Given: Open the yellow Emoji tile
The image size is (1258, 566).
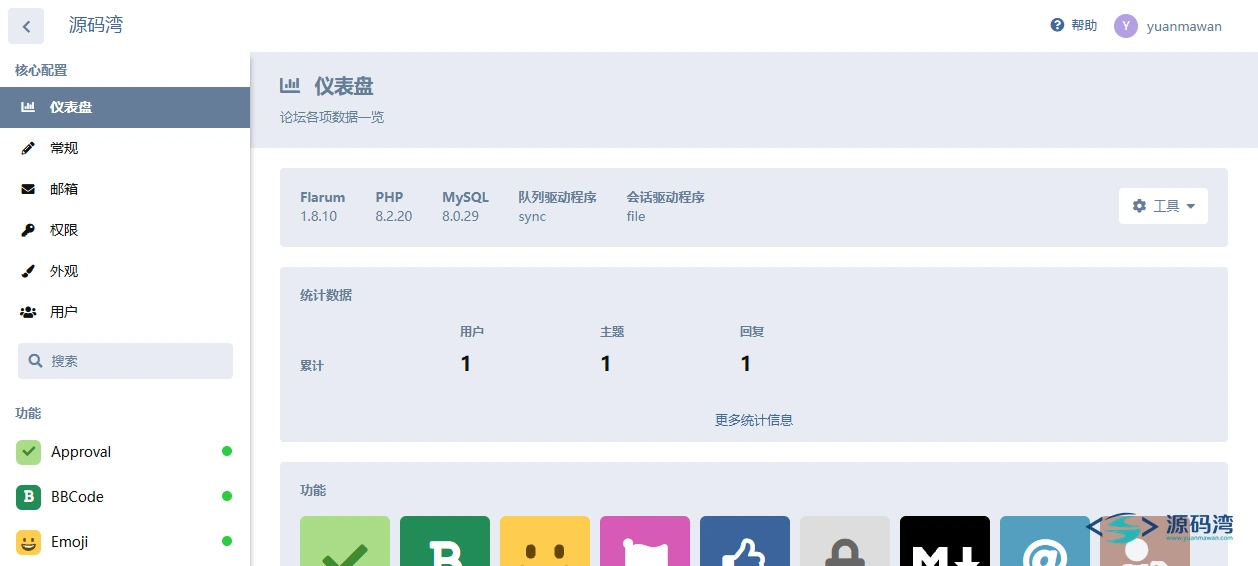Looking at the screenshot, I should tap(545, 541).
